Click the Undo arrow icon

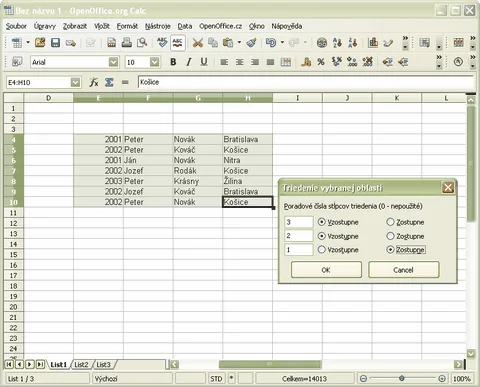(x=271, y=43)
